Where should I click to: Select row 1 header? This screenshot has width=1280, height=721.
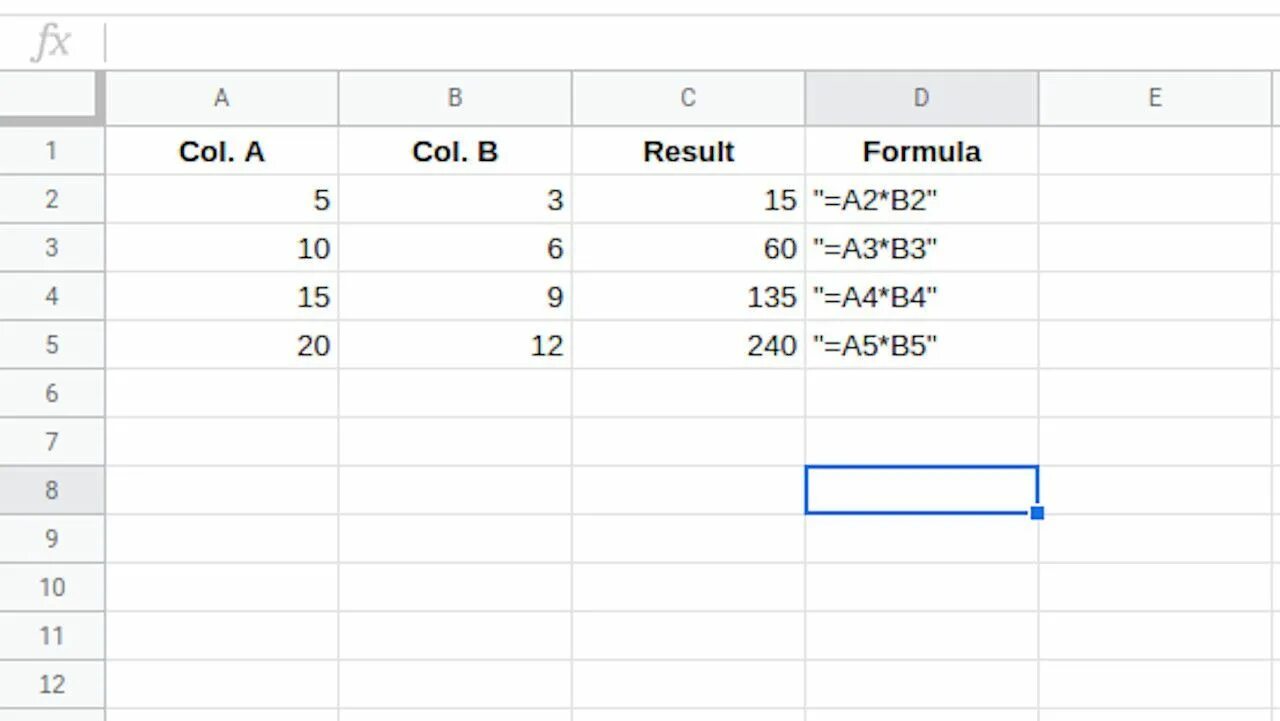[x=51, y=151]
